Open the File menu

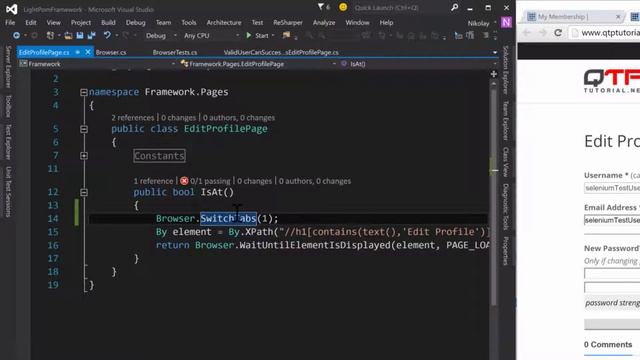point(10,22)
